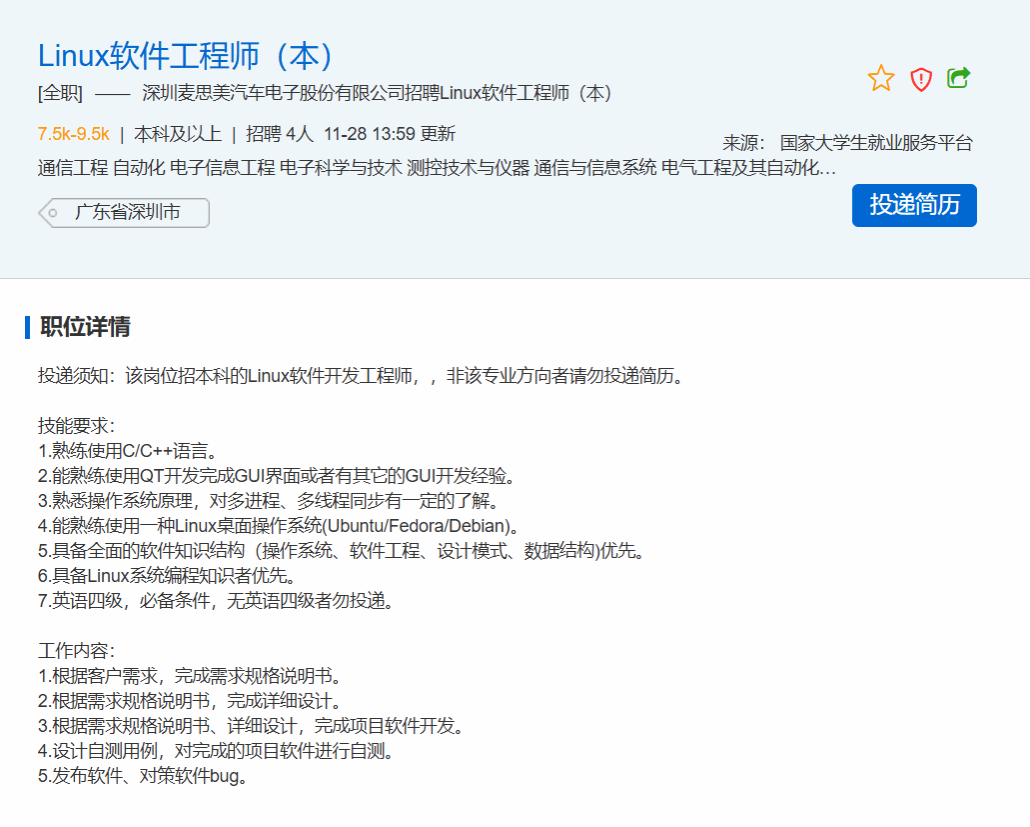
Task: Click the red shield report icon
Action: [x=921, y=79]
